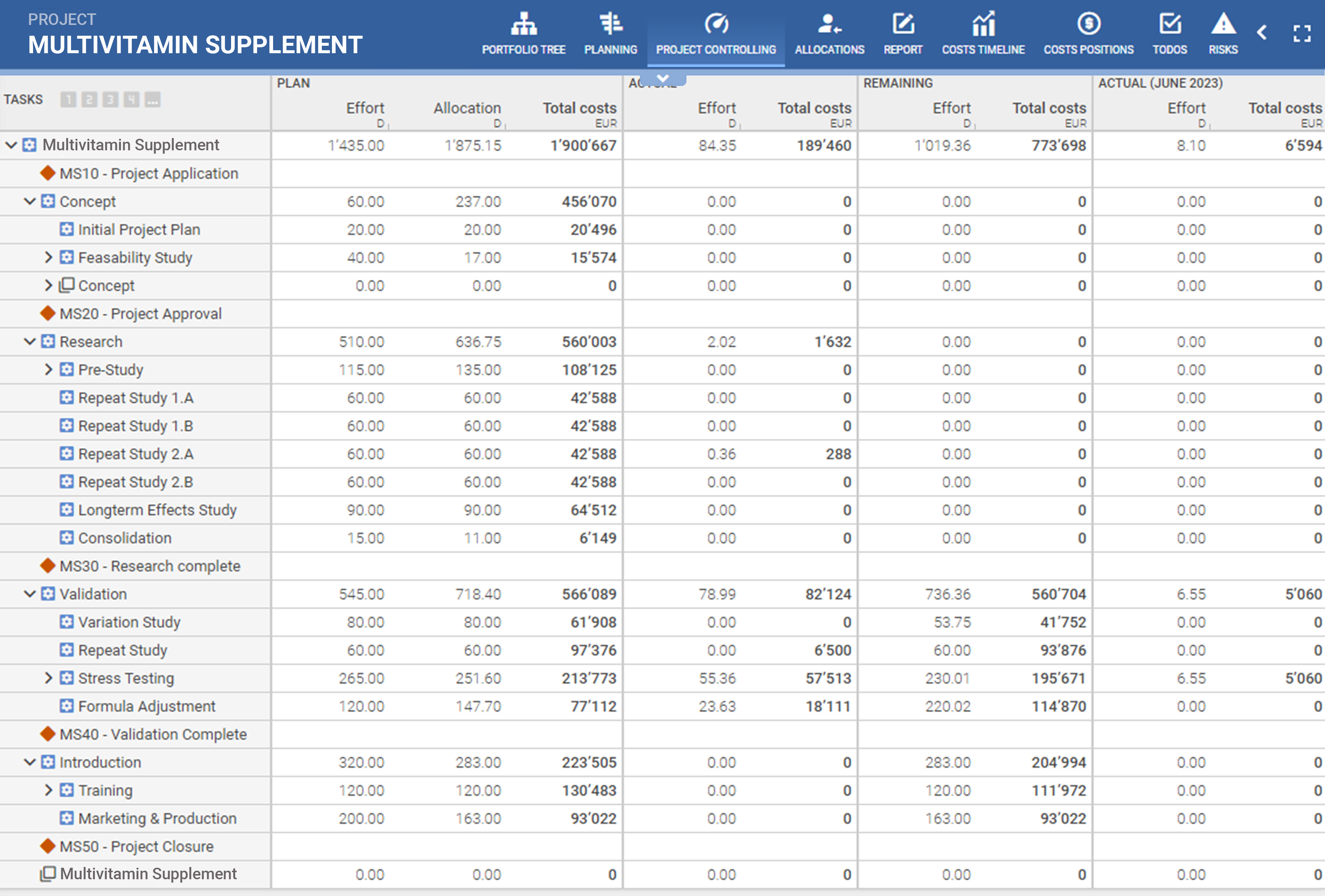Click the task icon beside Initial Project Plan
1325x896 pixels.
(67, 229)
